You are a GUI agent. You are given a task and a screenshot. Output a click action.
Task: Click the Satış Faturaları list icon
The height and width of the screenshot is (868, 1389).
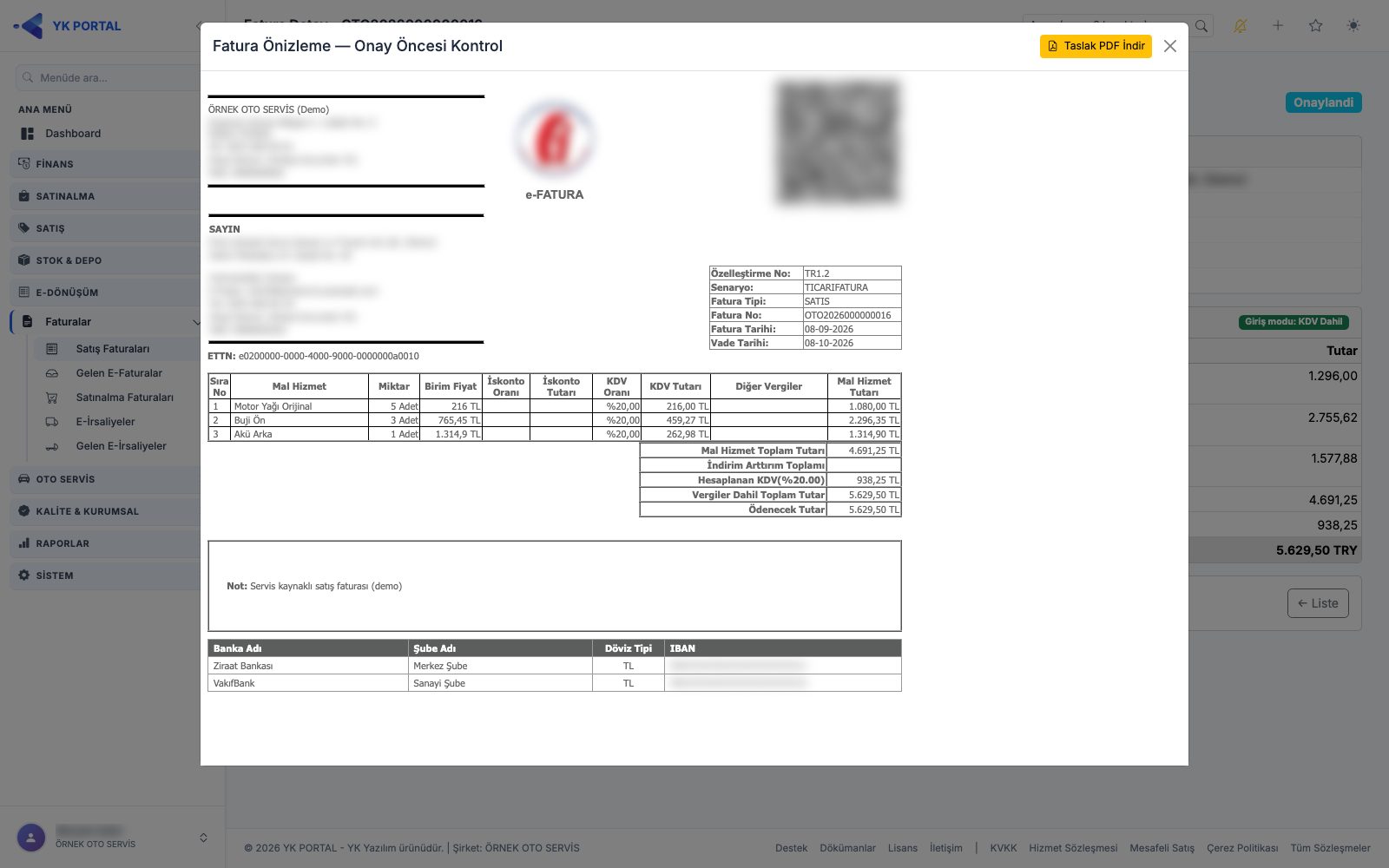point(52,349)
